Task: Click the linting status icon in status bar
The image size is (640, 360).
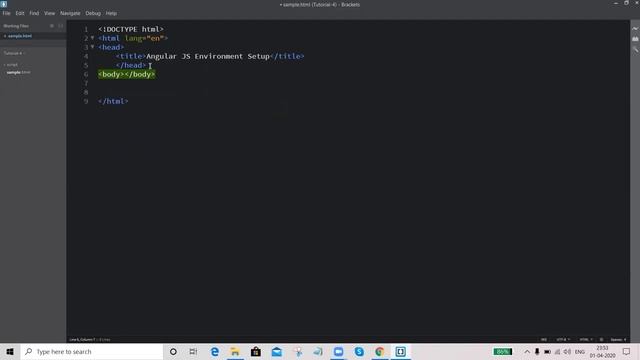Action: click(601, 340)
